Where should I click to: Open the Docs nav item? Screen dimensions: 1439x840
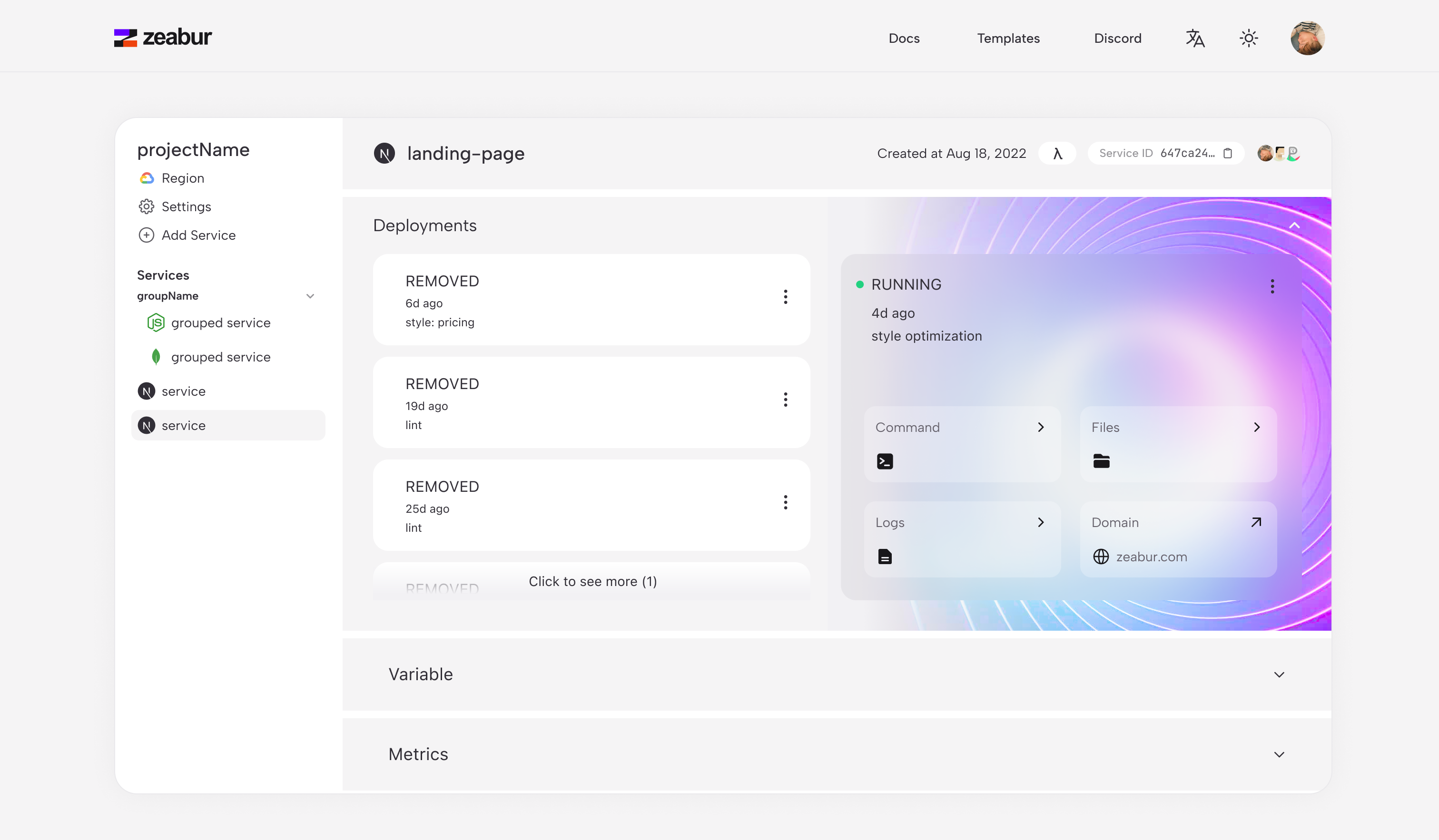(x=905, y=38)
